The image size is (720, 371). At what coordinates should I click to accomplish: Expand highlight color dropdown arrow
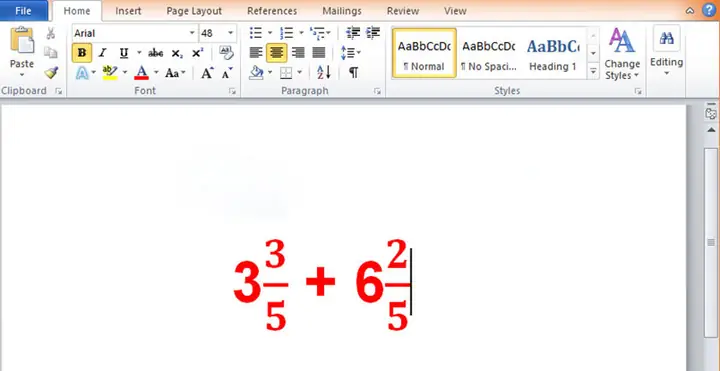point(124,73)
